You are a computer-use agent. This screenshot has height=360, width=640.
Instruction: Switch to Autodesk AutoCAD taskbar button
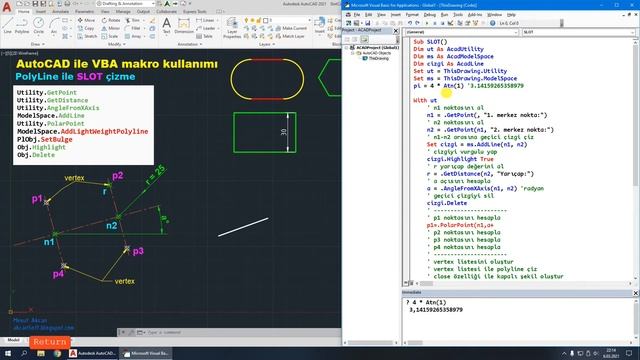(93, 353)
